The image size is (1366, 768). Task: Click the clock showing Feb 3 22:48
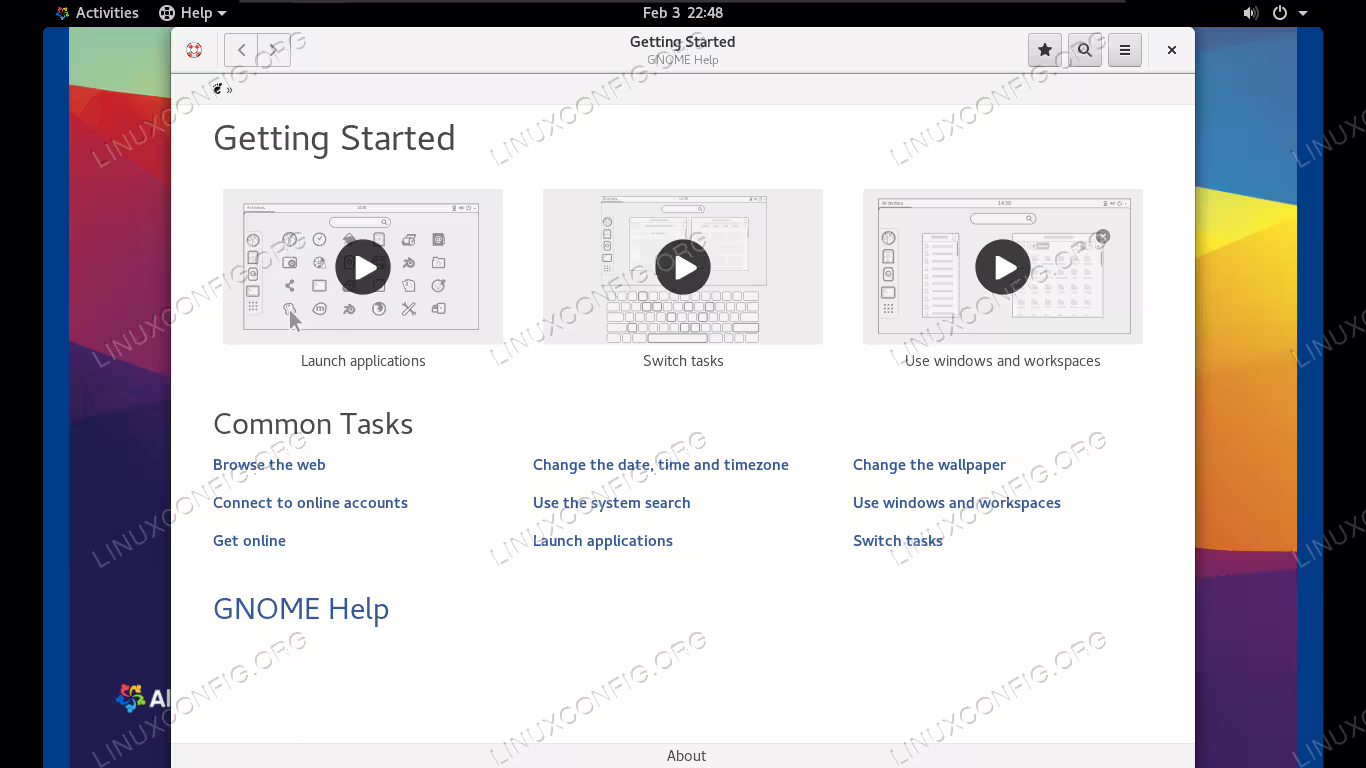point(683,13)
